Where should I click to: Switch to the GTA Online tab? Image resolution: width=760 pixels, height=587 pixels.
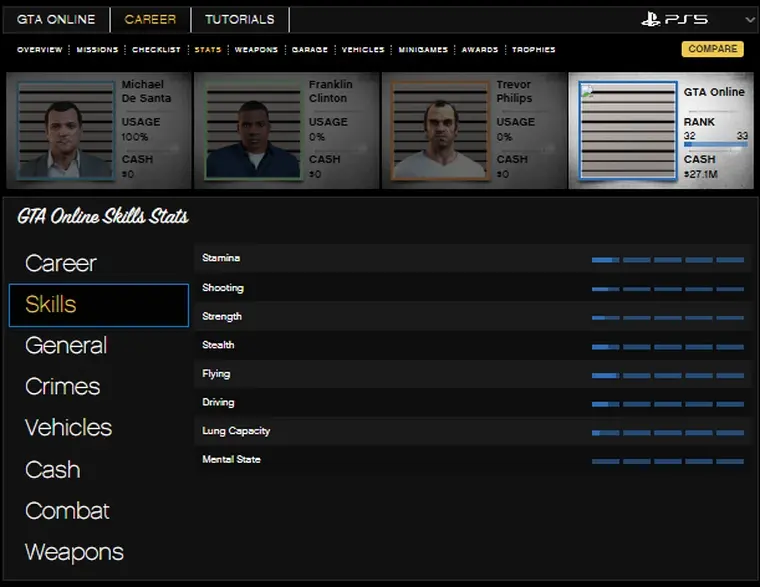tap(56, 19)
